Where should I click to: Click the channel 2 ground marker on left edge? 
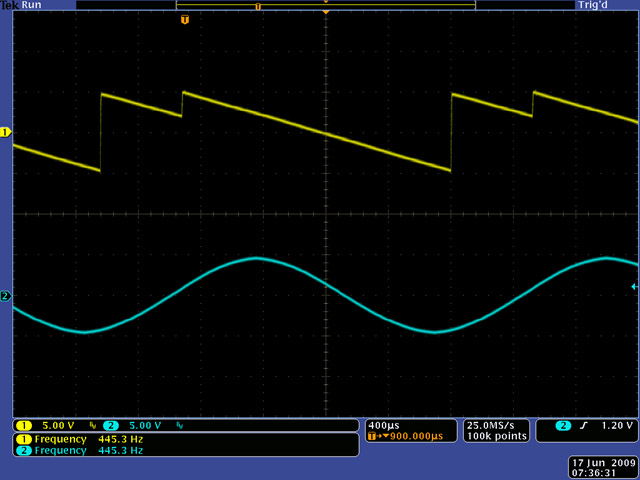[5, 296]
